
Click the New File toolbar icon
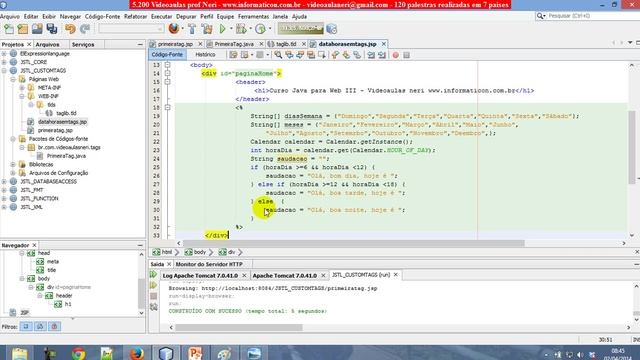(x=9, y=29)
